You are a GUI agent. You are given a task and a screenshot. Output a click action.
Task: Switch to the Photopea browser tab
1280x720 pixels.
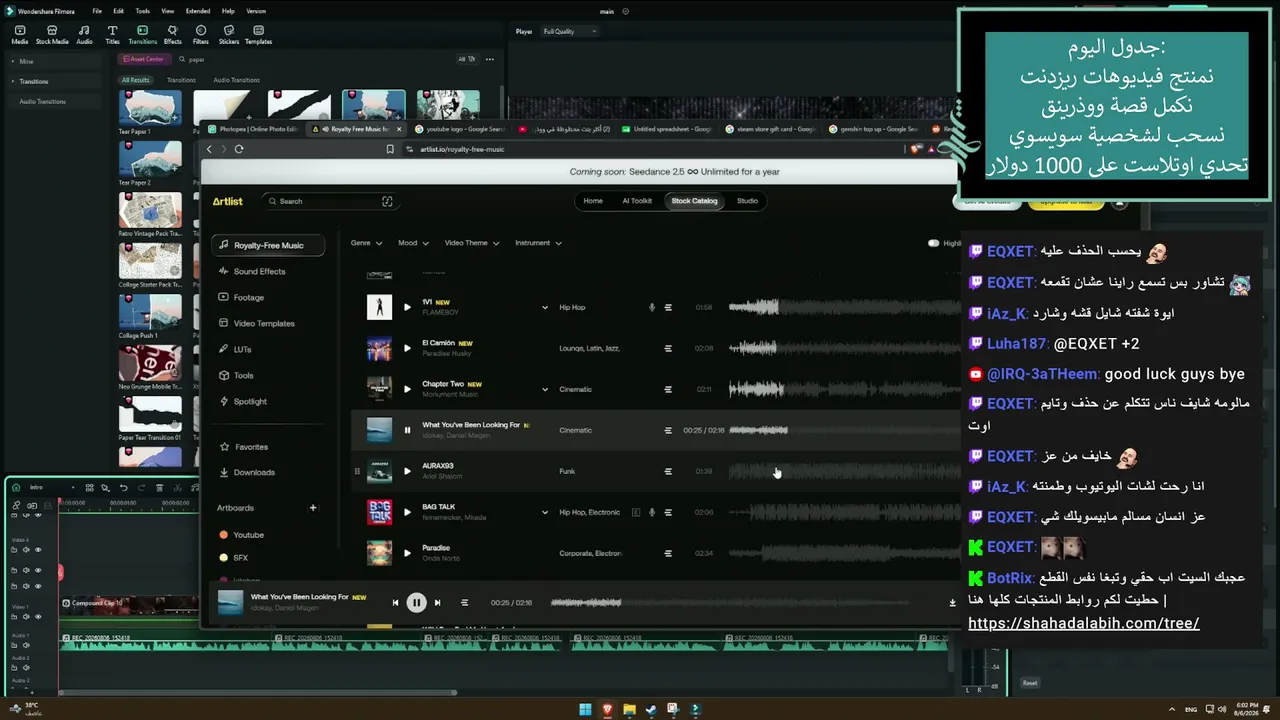[x=252, y=129]
